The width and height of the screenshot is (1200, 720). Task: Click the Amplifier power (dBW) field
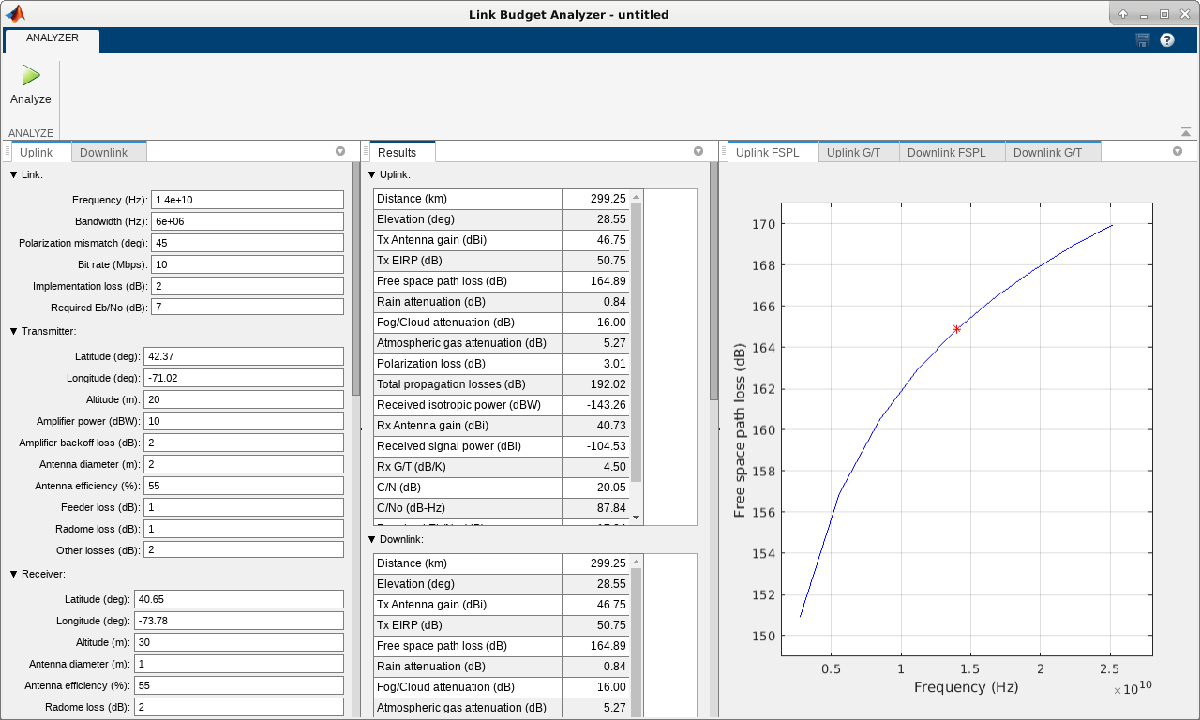(x=243, y=421)
